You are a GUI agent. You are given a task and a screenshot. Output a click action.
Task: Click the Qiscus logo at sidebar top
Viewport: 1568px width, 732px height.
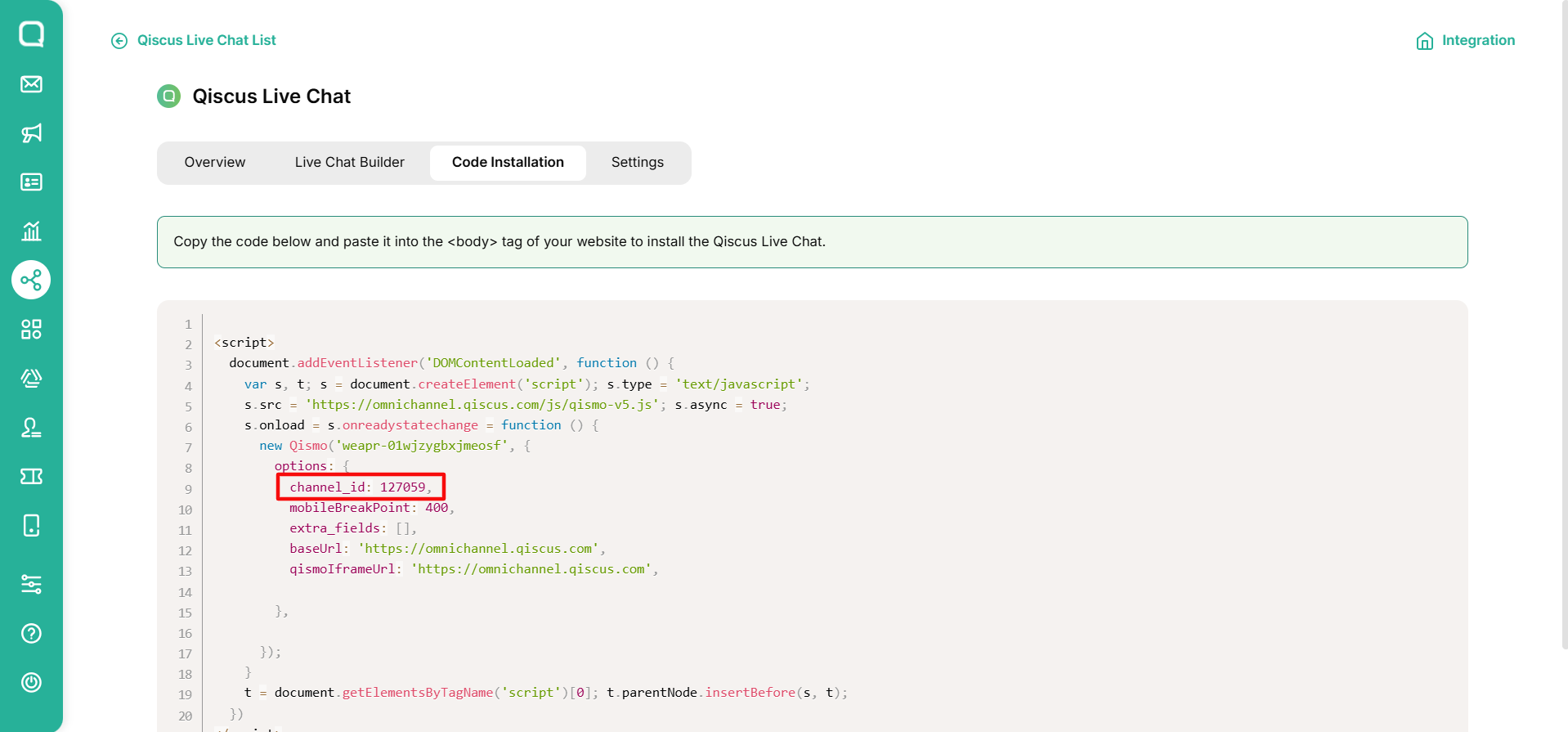31,34
